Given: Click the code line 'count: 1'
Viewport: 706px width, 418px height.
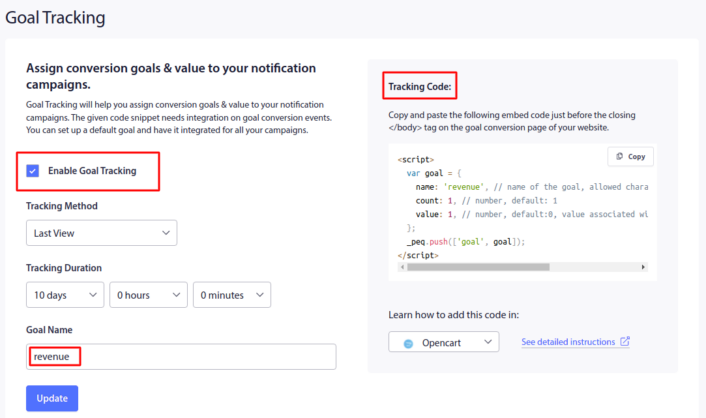Looking at the screenshot, I should click(x=486, y=200).
